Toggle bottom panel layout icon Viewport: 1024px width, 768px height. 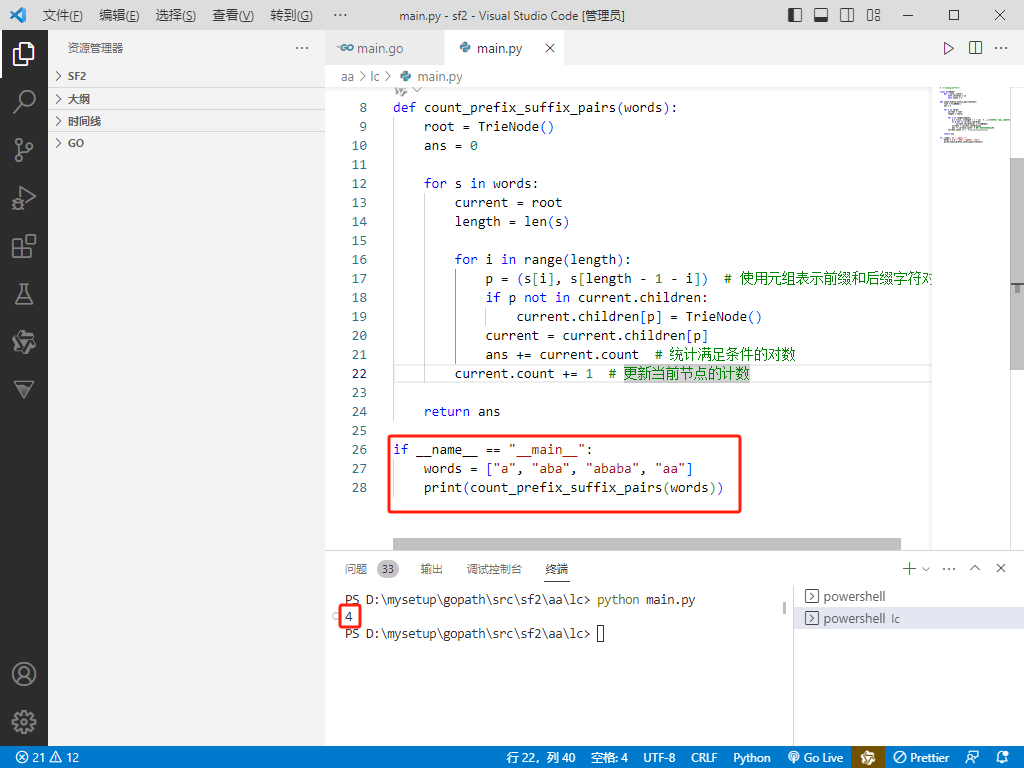[821, 15]
